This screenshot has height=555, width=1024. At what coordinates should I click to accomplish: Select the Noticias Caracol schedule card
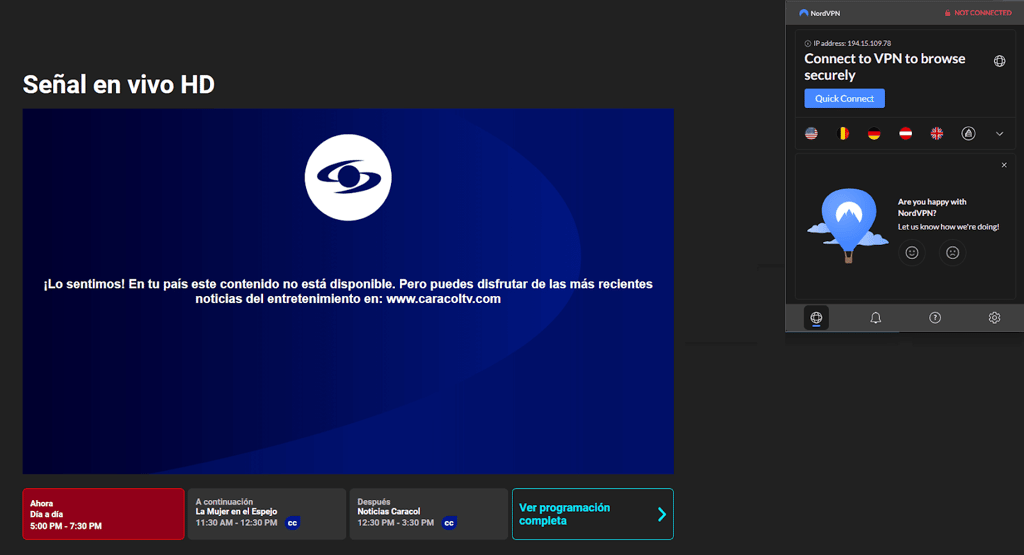pyautogui.click(x=428, y=514)
